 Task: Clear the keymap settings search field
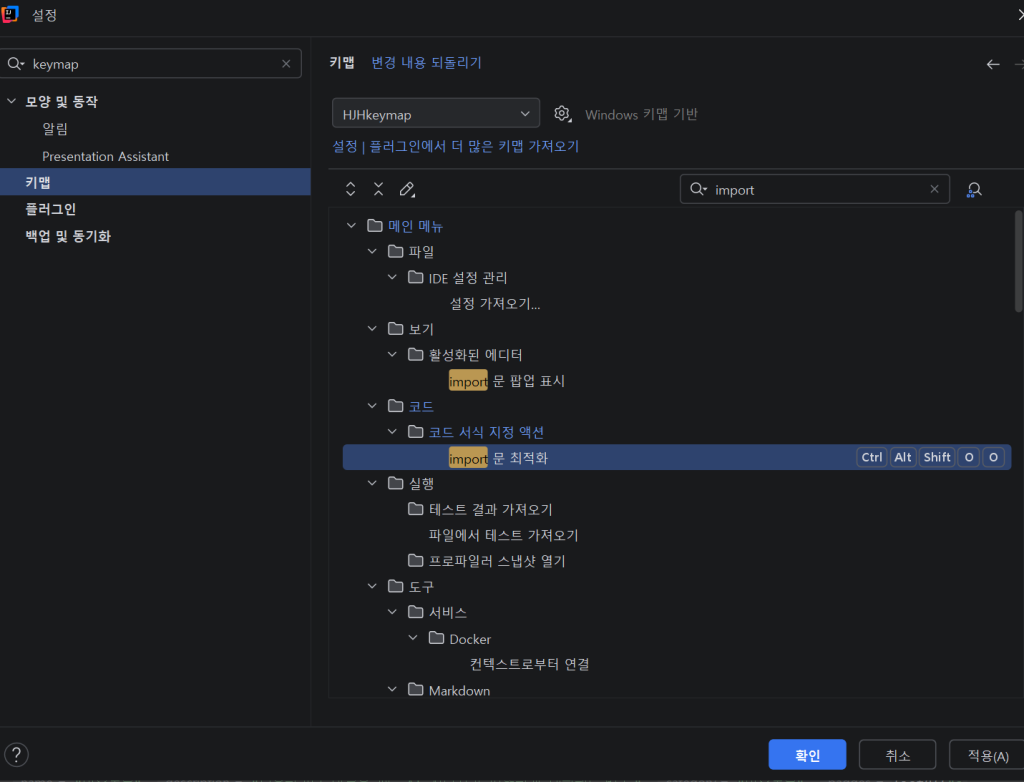[x=286, y=64]
